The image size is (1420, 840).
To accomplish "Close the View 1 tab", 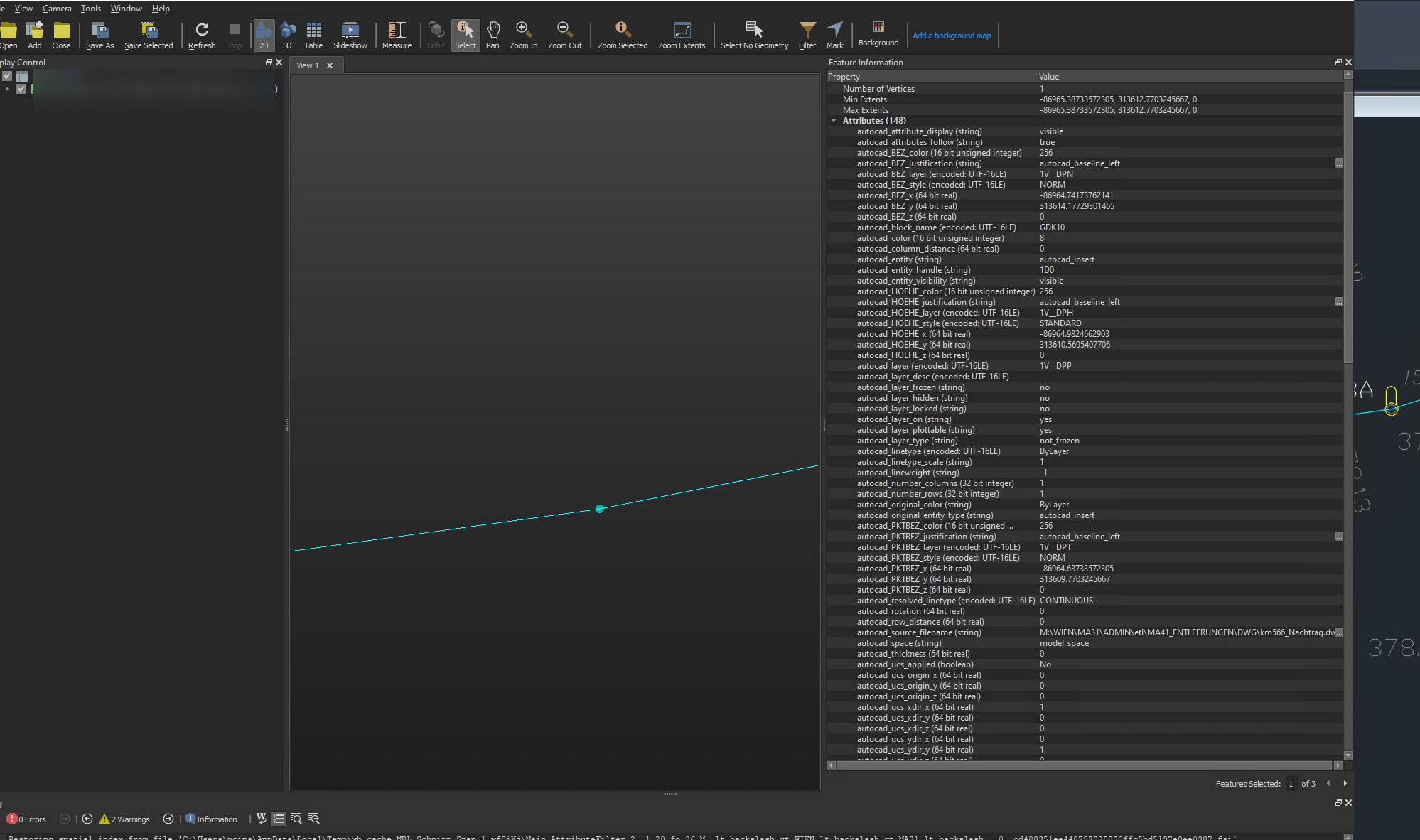I will 330,65.
